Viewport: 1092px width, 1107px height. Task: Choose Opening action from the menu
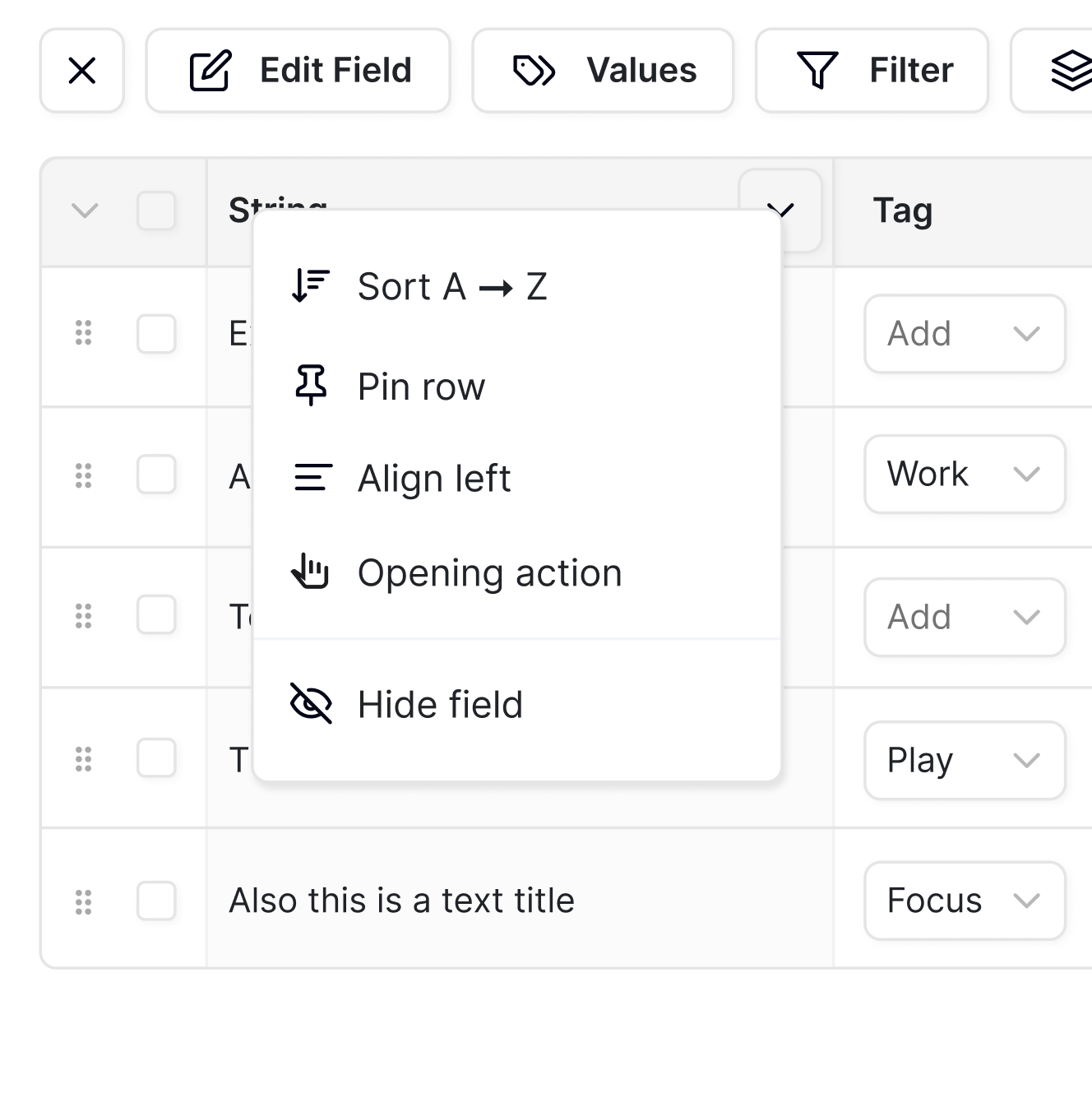coord(489,573)
